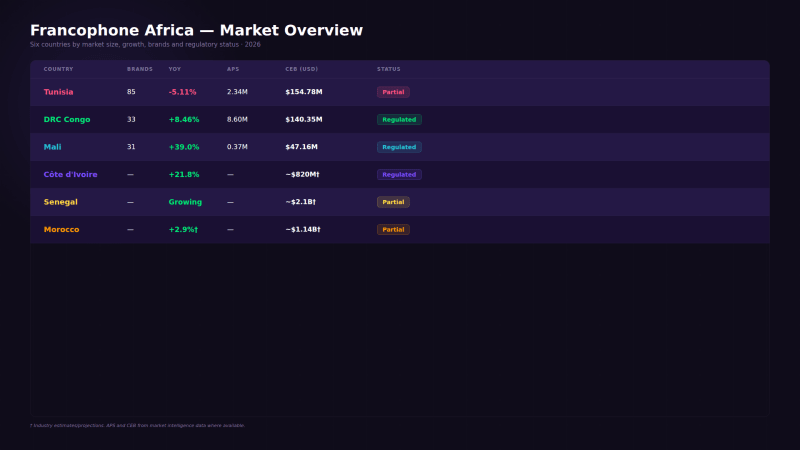Click the Morocco country name
Image resolution: width=800 pixels, height=450 pixels.
pos(61,230)
